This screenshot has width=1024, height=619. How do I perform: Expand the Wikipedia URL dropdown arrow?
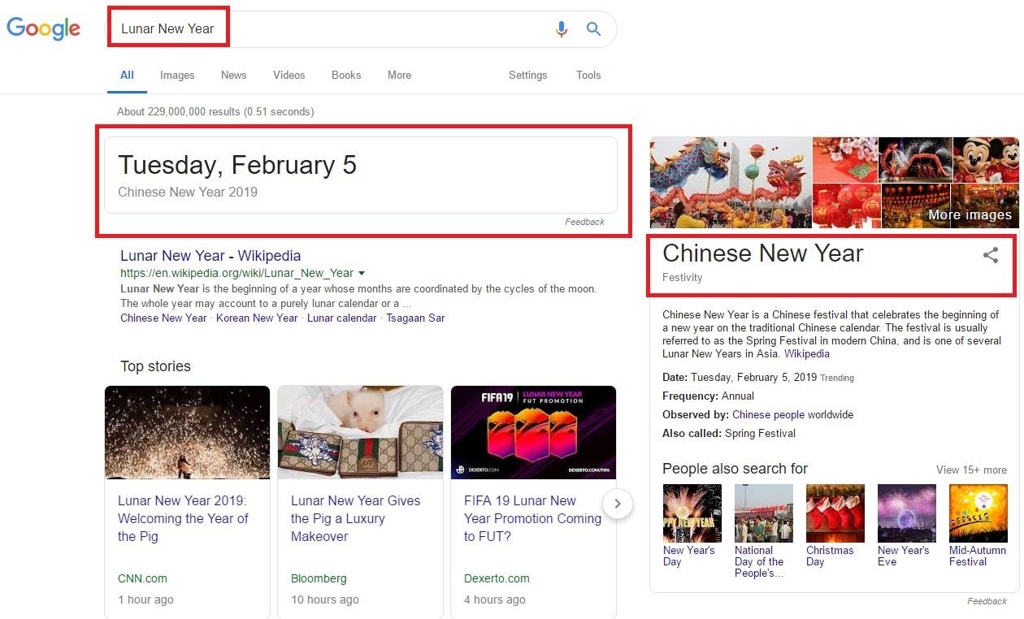pyautogui.click(x=361, y=273)
